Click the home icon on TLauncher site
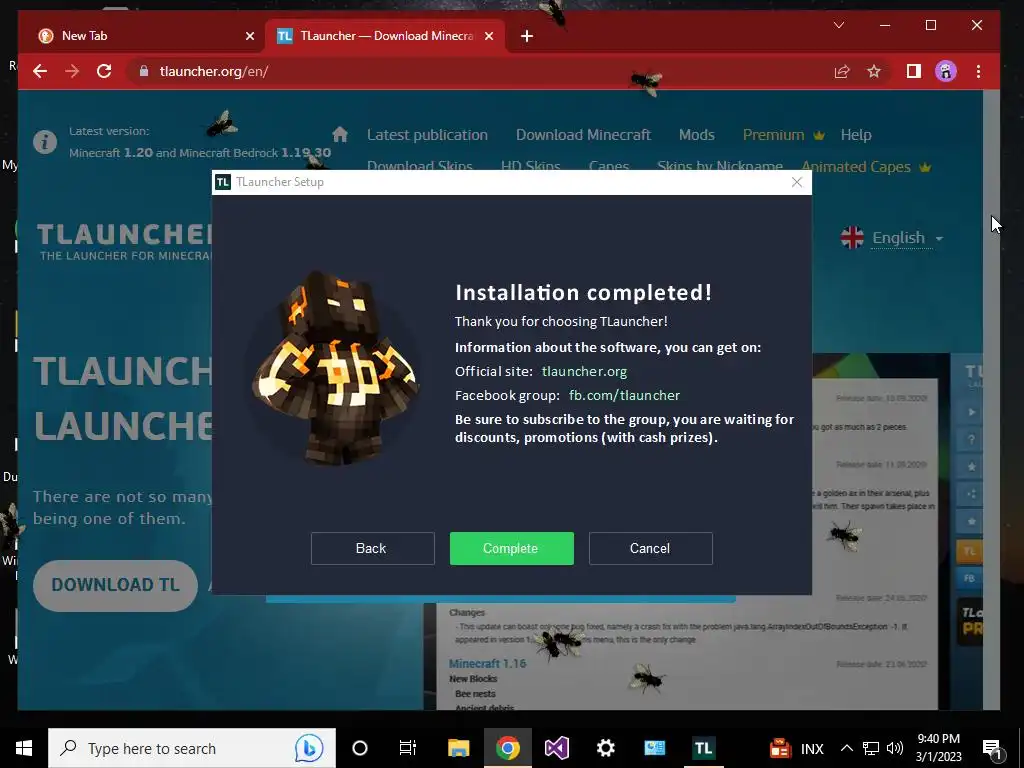Viewport: 1024px width, 768px height. tap(340, 135)
